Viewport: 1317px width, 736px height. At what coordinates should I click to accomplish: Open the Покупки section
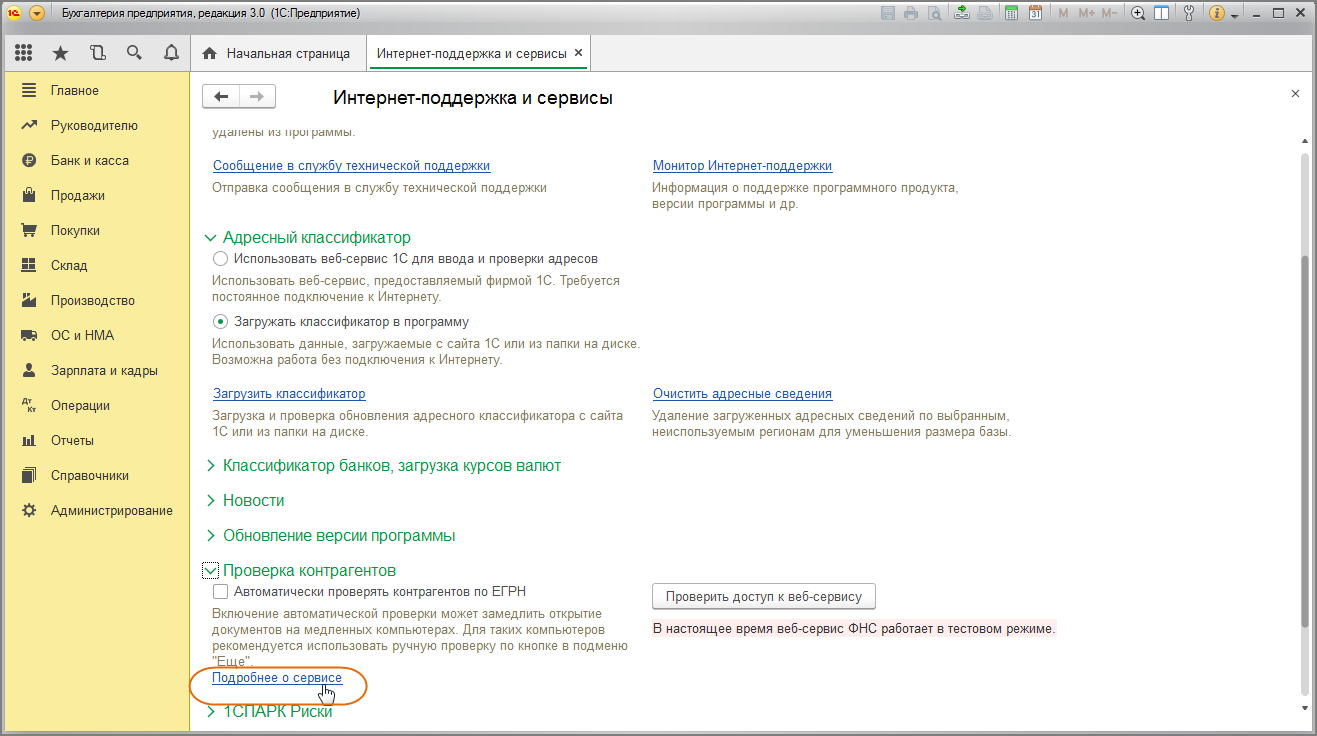coord(75,230)
